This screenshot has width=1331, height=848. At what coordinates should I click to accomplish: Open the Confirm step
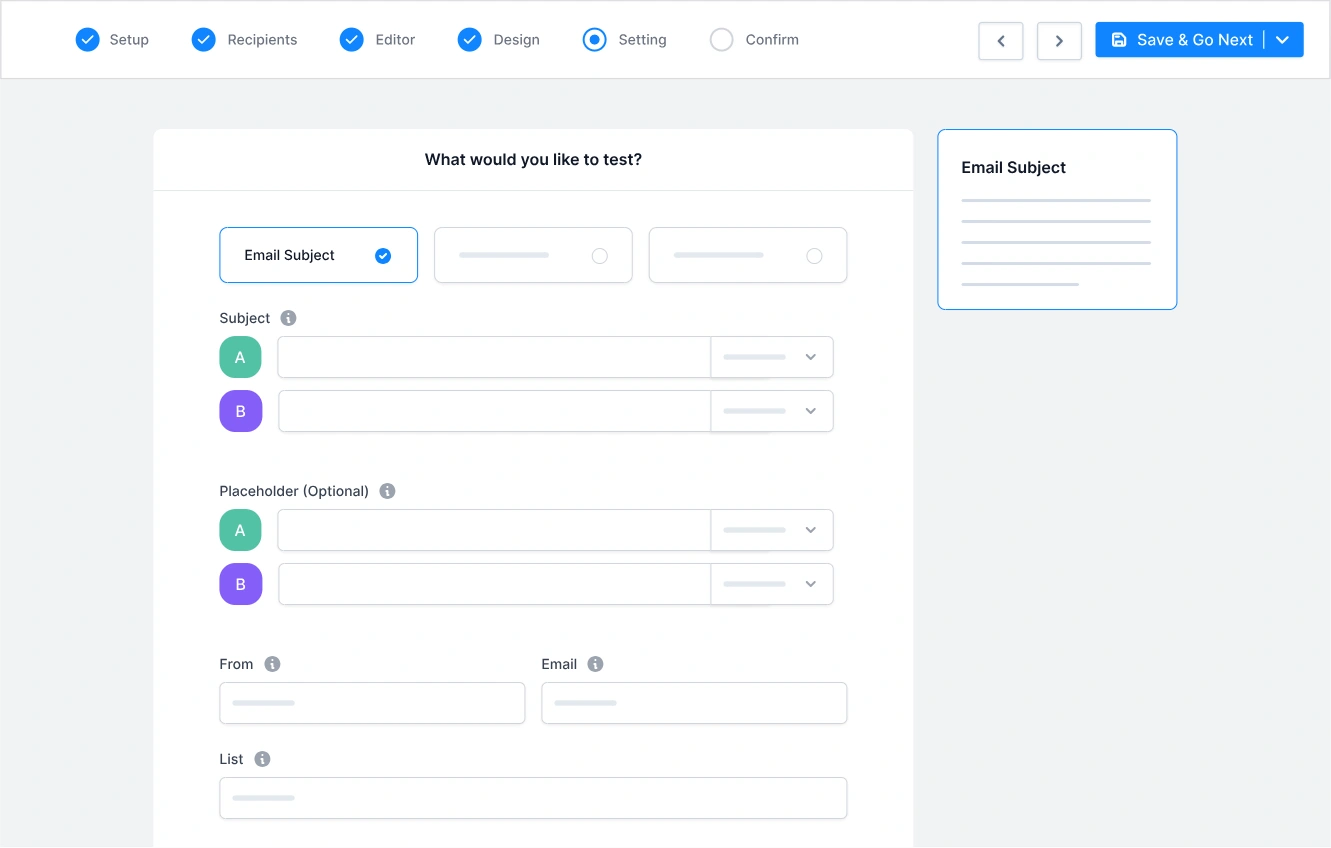tap(755, 40)
